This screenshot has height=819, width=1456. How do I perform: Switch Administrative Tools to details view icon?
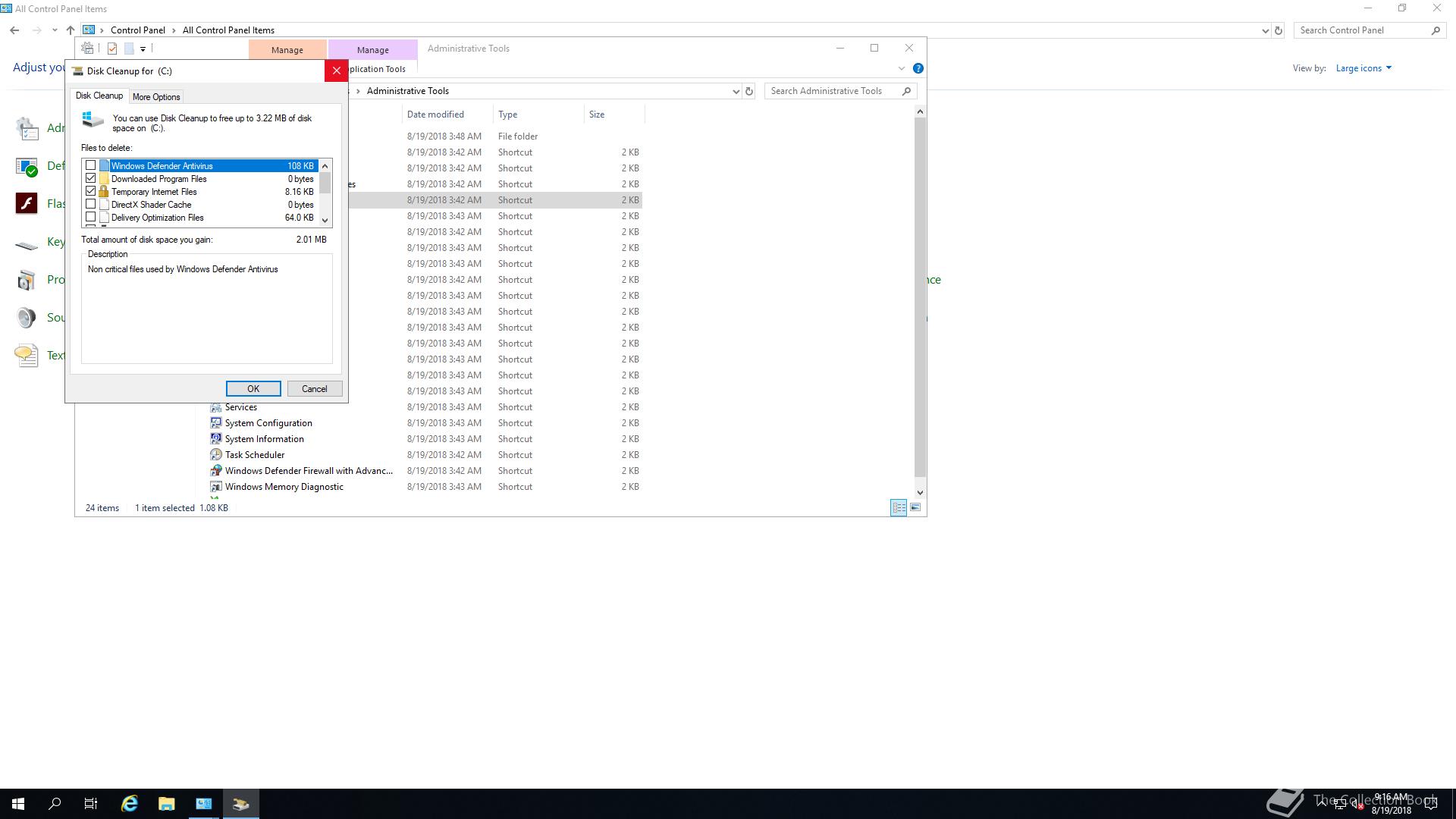899,507
